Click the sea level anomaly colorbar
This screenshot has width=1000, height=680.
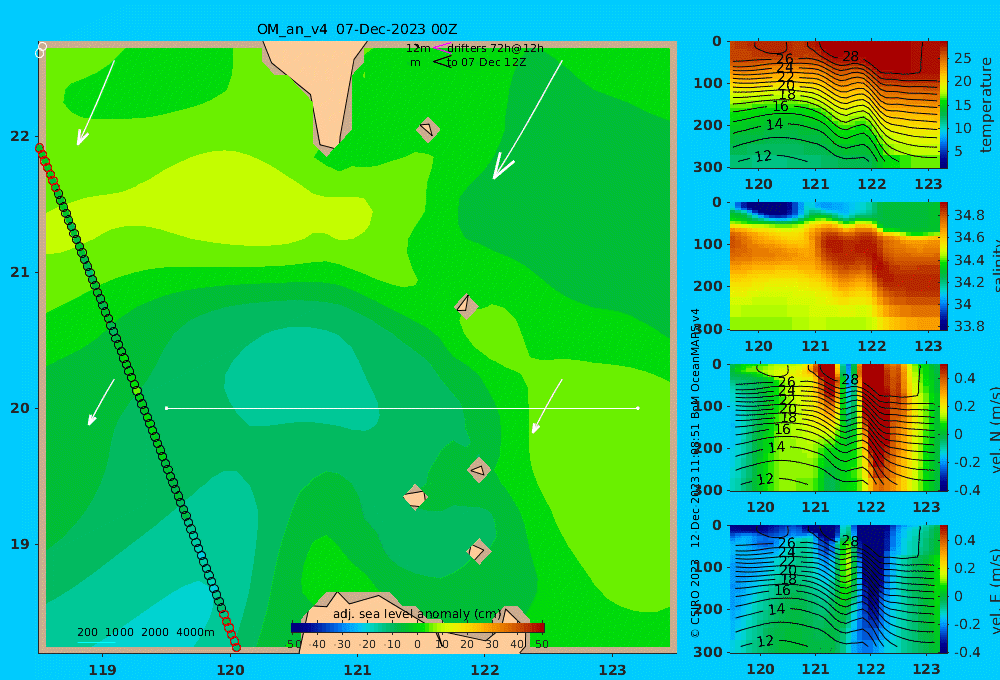(x=418, y=628)
